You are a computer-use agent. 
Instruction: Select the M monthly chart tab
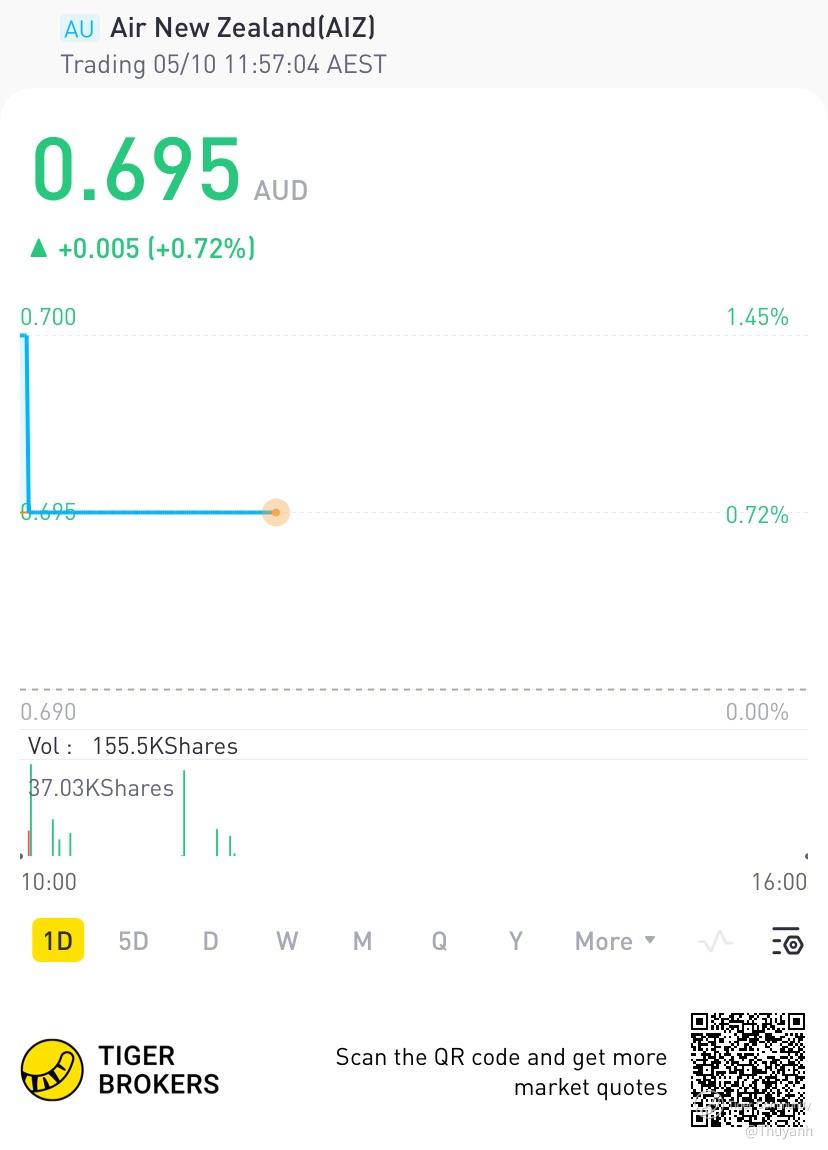362,941
